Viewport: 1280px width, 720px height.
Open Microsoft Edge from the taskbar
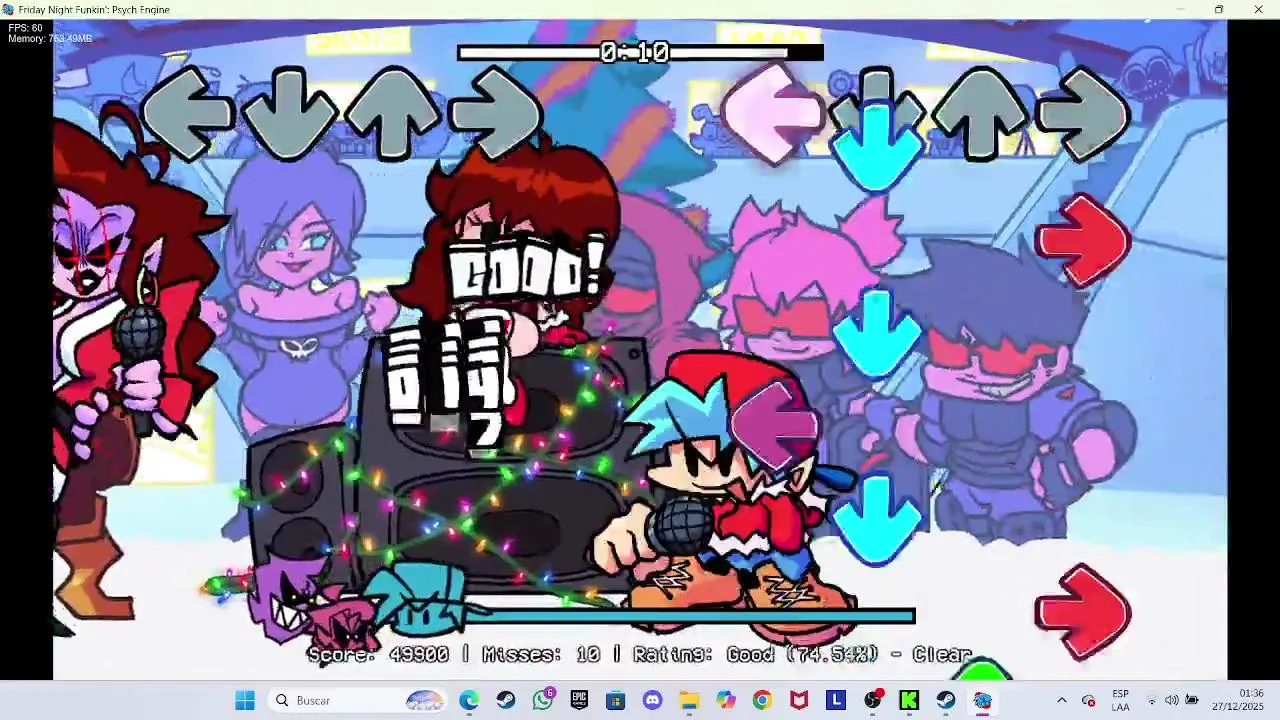click(x=469, y=700)
